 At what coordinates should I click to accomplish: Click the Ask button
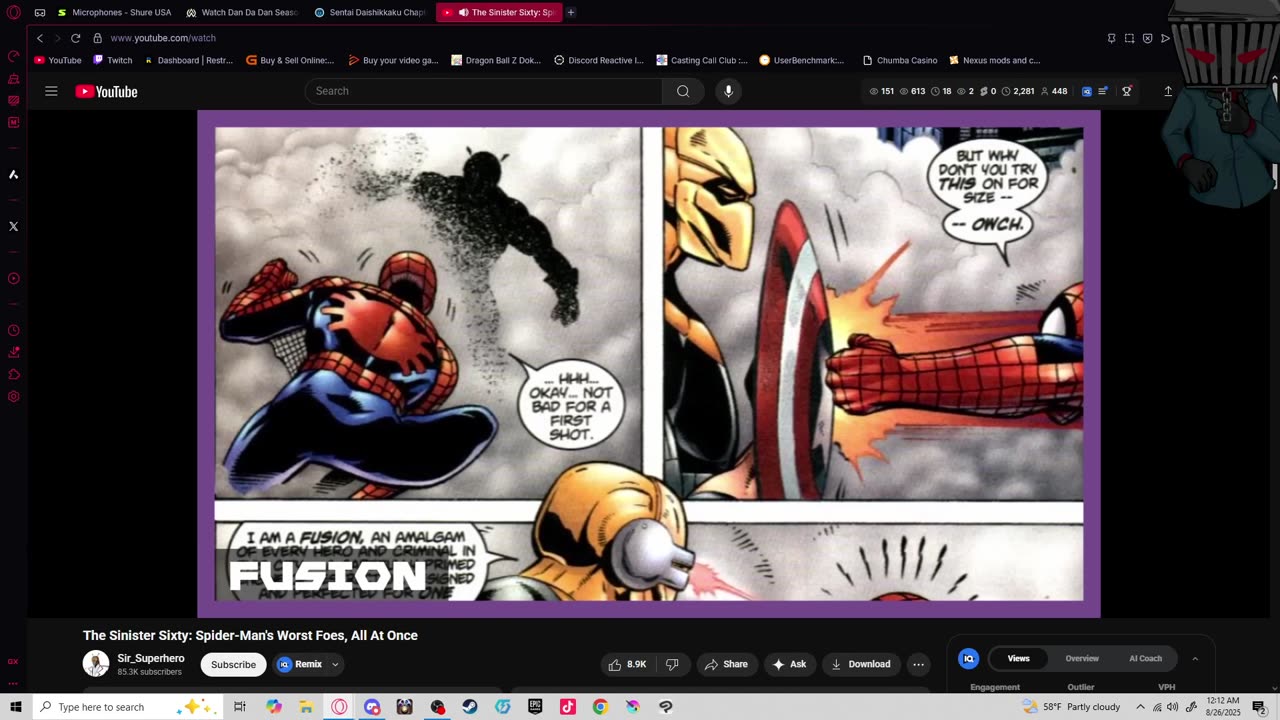(789, 664)
